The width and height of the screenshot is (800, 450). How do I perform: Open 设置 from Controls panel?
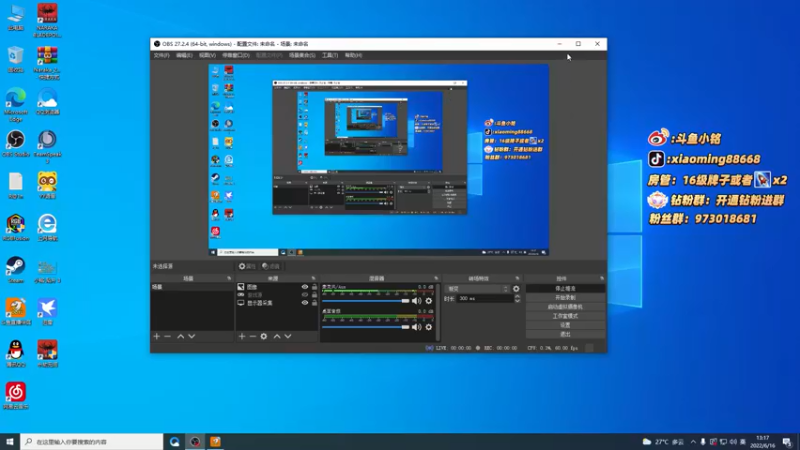[565, 326]
